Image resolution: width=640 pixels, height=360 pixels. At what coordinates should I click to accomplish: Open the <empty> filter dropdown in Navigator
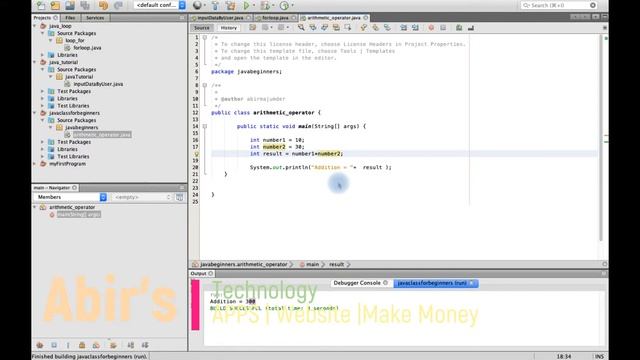[142, 197]
